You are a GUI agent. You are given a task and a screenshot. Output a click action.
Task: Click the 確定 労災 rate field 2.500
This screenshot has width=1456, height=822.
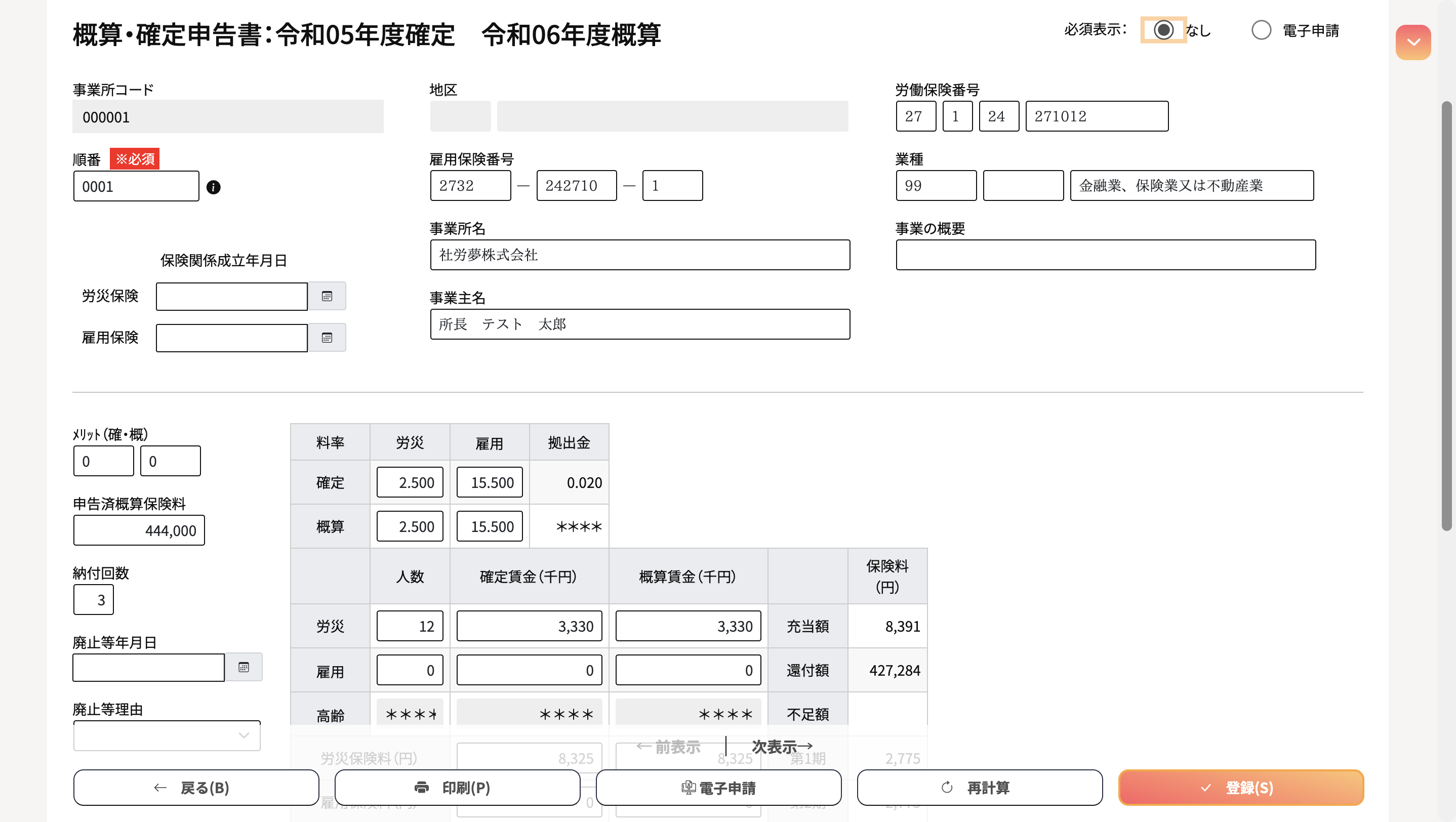tap(410, 482)
